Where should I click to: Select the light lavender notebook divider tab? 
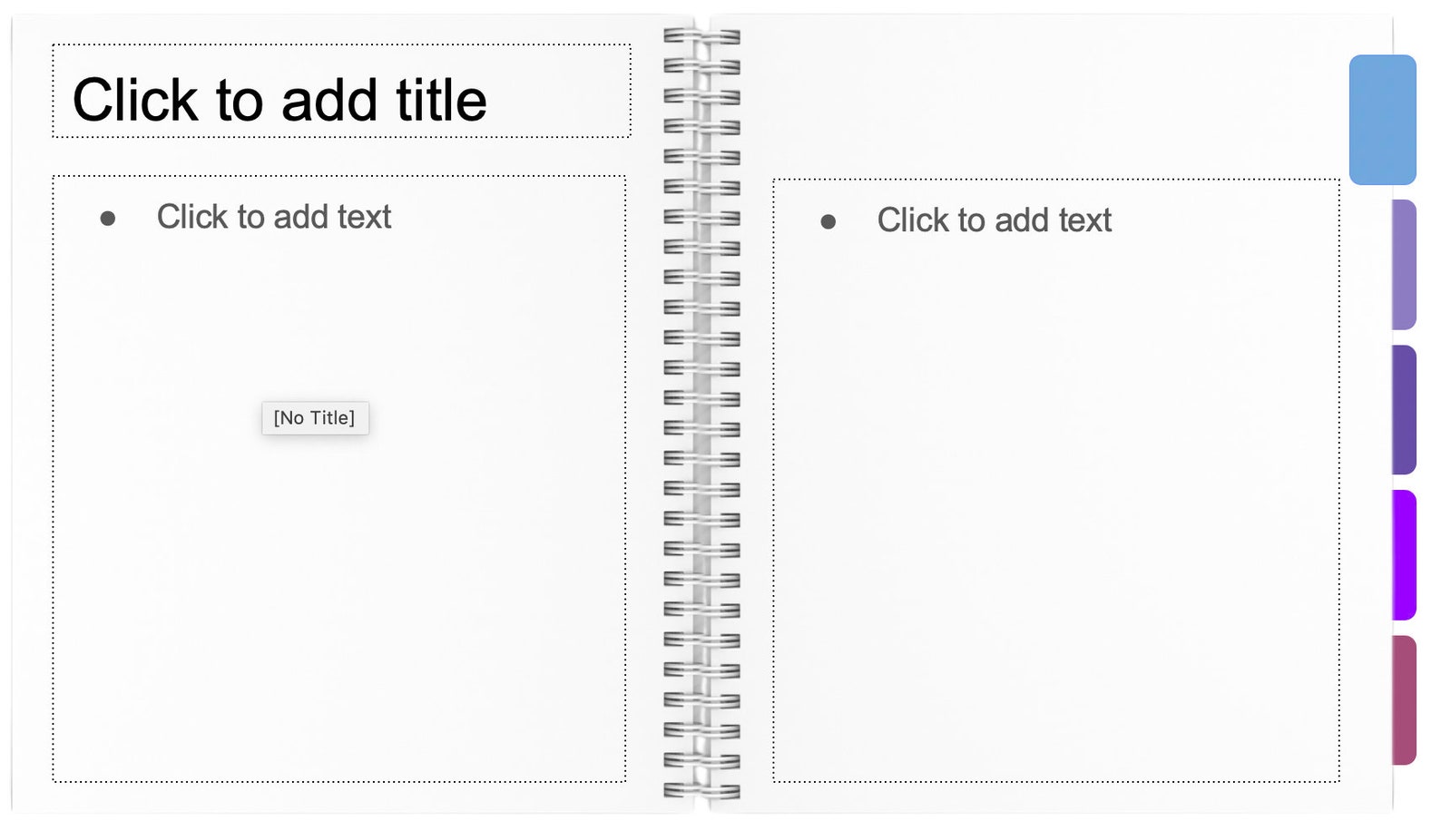1404,265
